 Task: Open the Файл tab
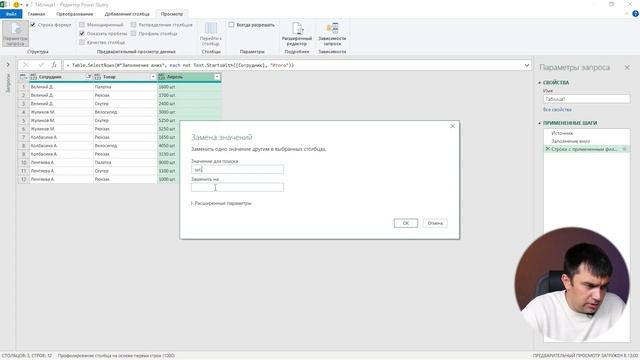click(x=11, y=14)
